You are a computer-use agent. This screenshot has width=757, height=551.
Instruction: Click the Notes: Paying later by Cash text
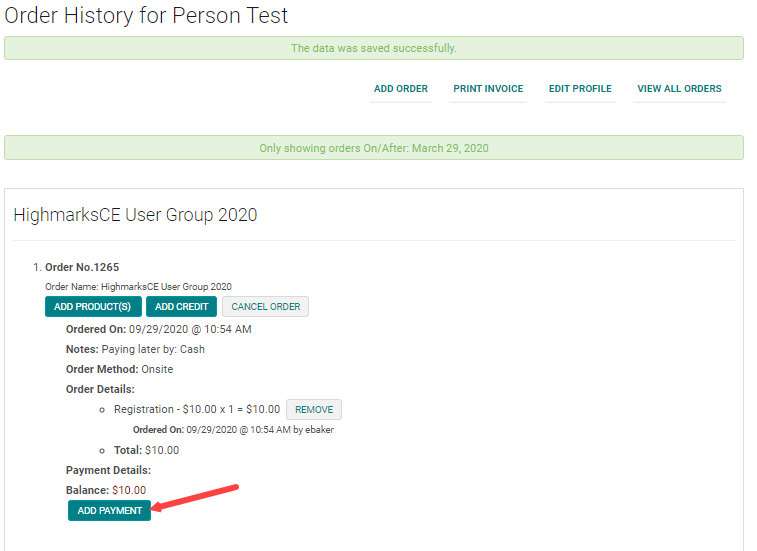(135, 350)
